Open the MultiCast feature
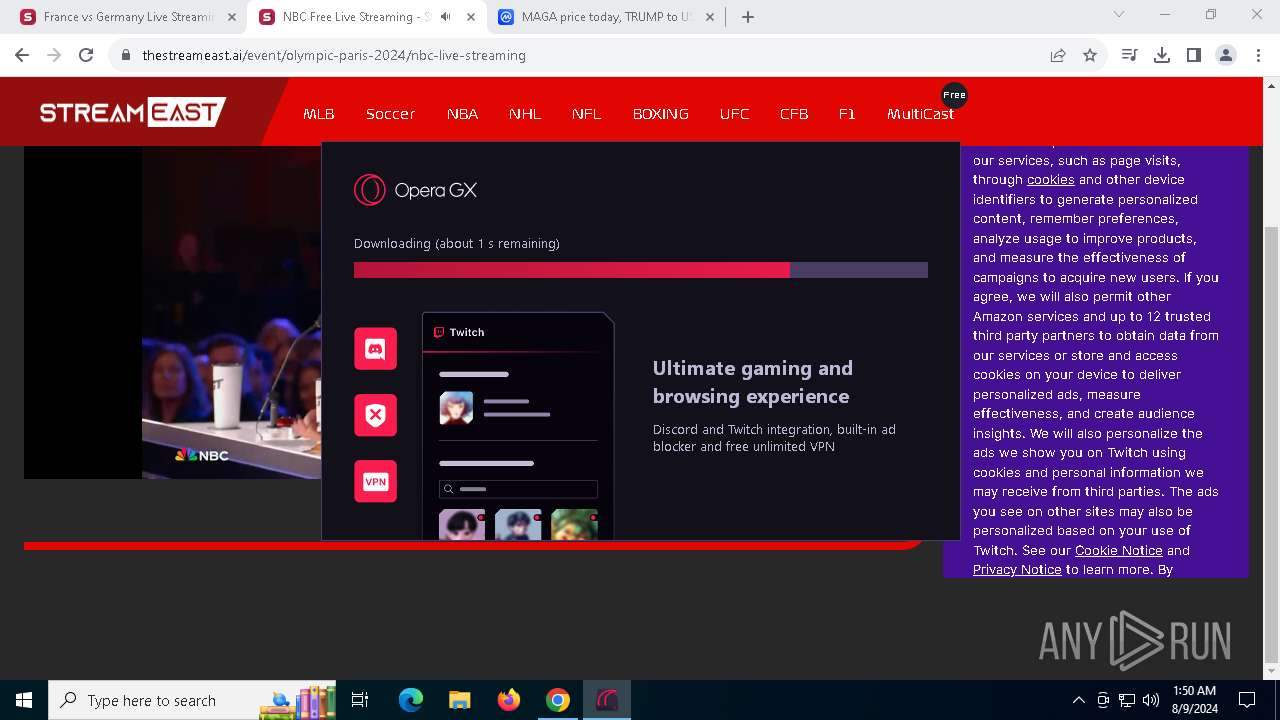Viewport: 1280px width, 720px height. point(920,114)
